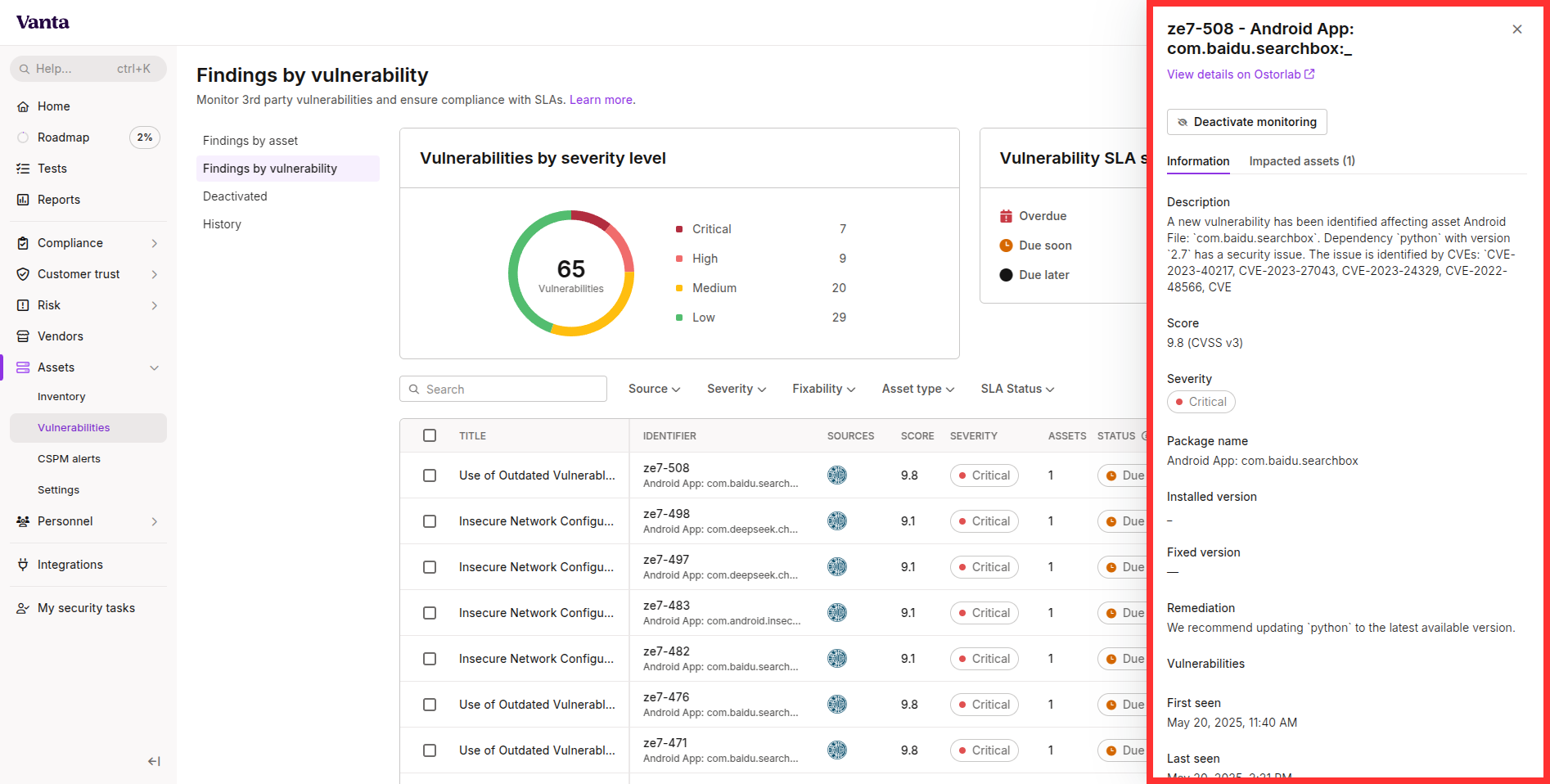Click the Critical legend color swatch
Screen dimensions: 1550x784
point(679,229)
